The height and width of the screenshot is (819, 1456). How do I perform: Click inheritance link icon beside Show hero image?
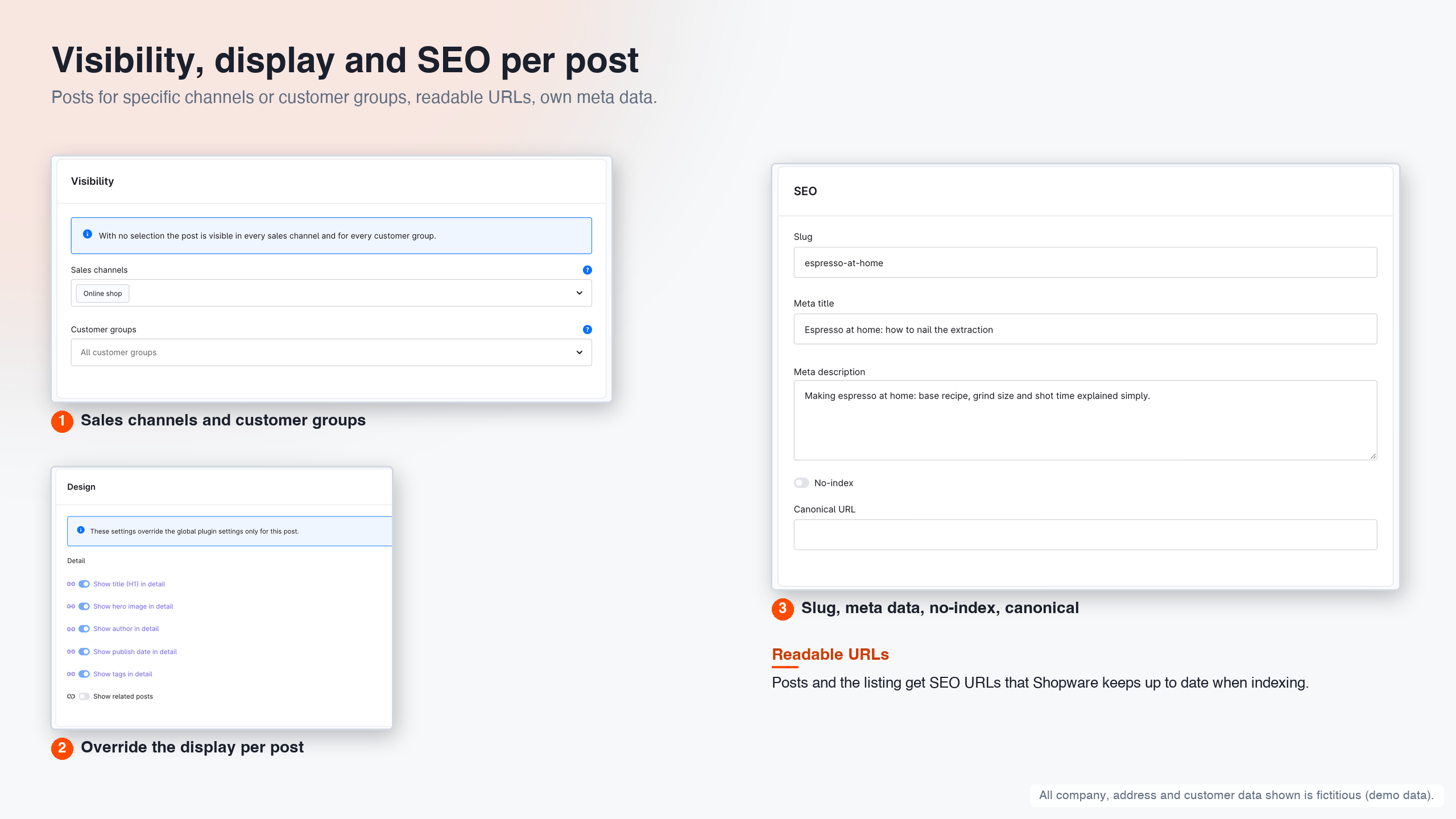pos(71,606)
